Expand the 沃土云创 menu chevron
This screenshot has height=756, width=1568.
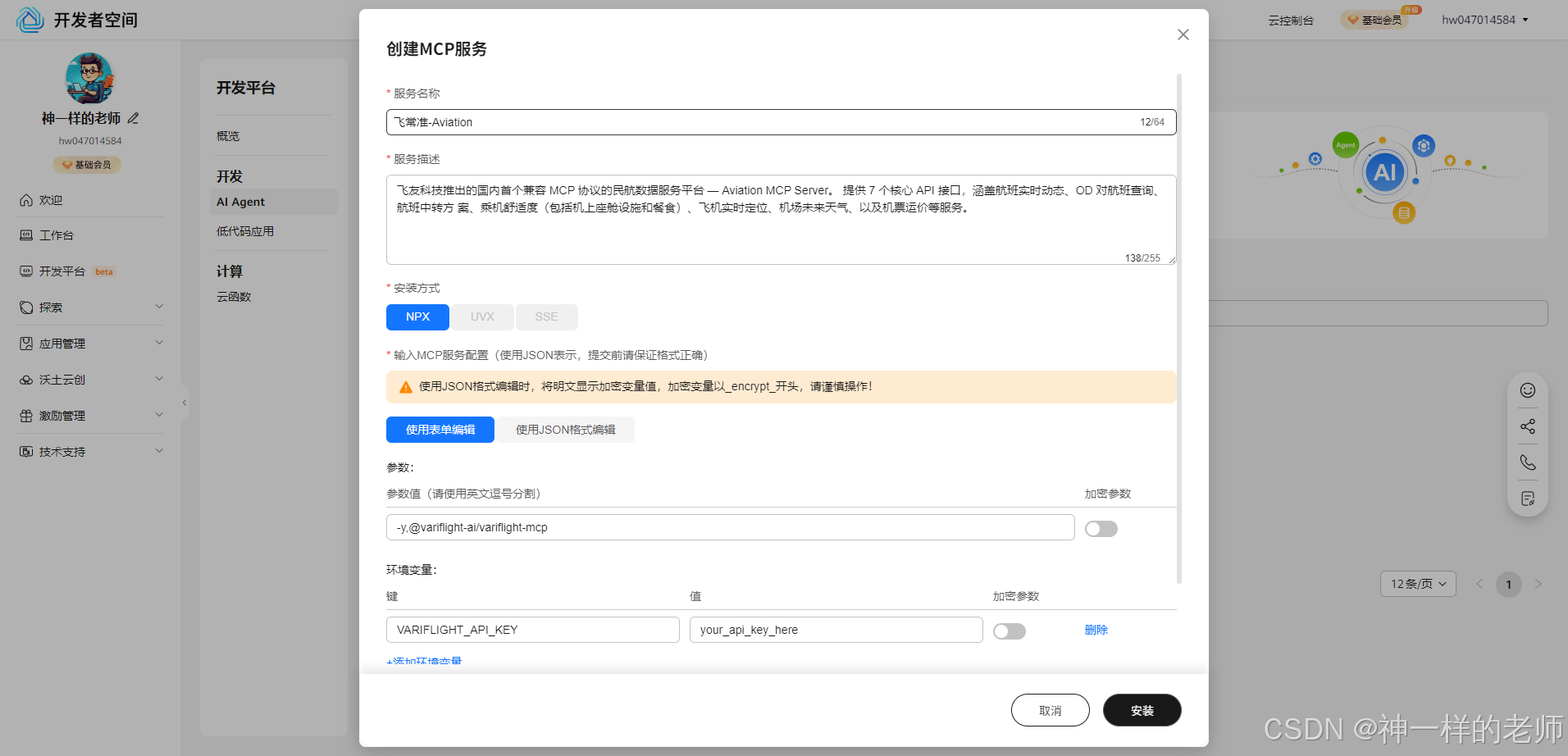[x=159, y=379]
